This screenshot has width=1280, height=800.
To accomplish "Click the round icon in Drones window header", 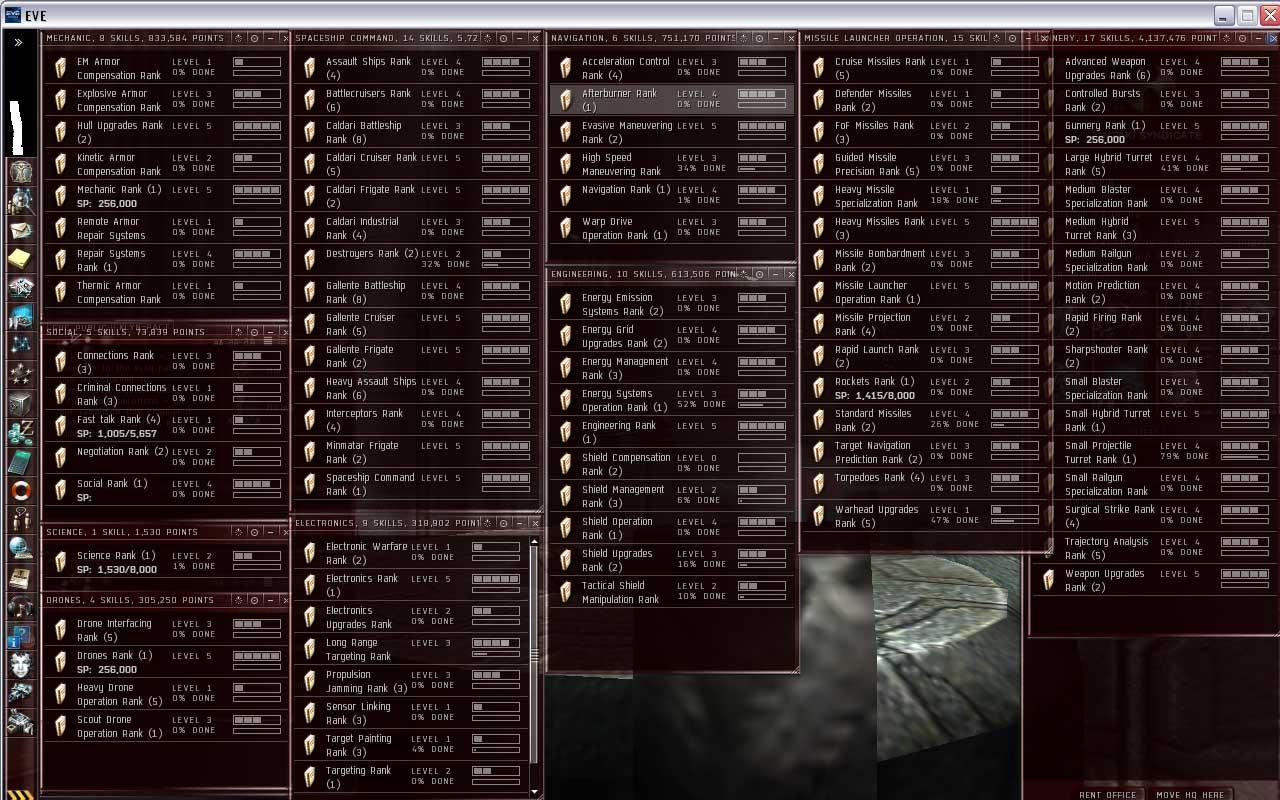I will pyautogui.click(x=254, y=600).
